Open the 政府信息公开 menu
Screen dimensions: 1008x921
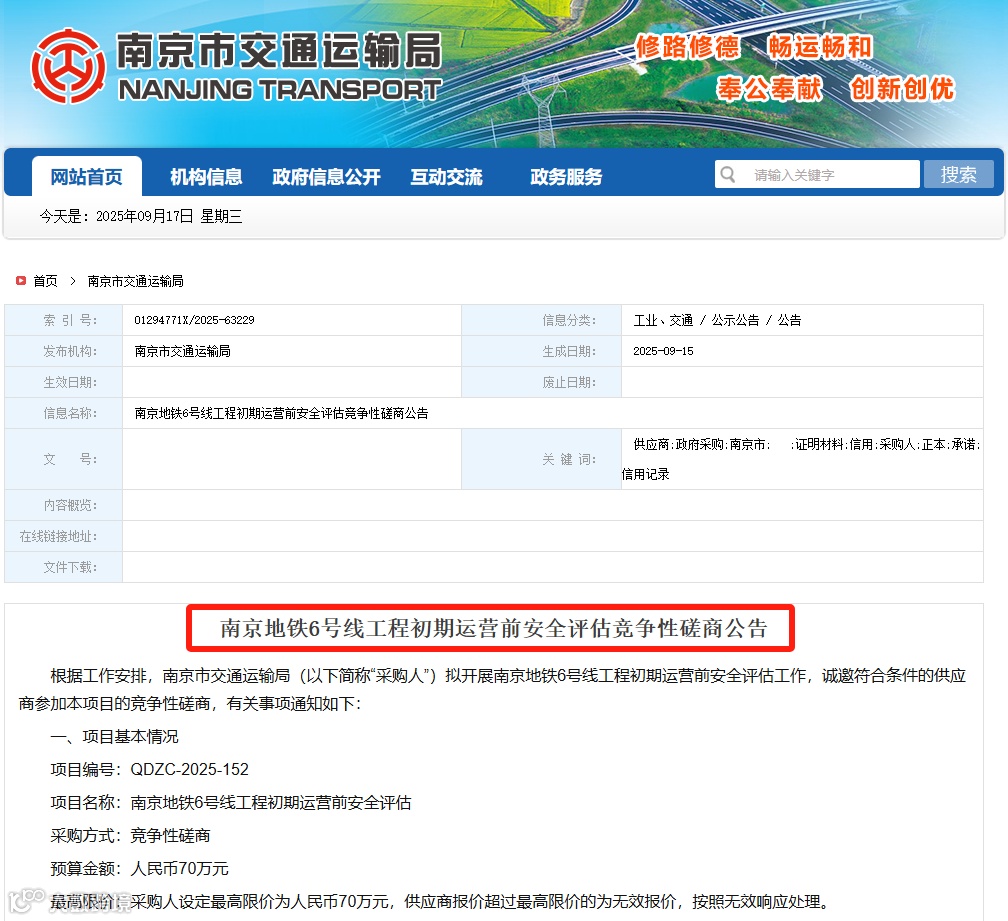pyautogui.click(x=327, y=176)
